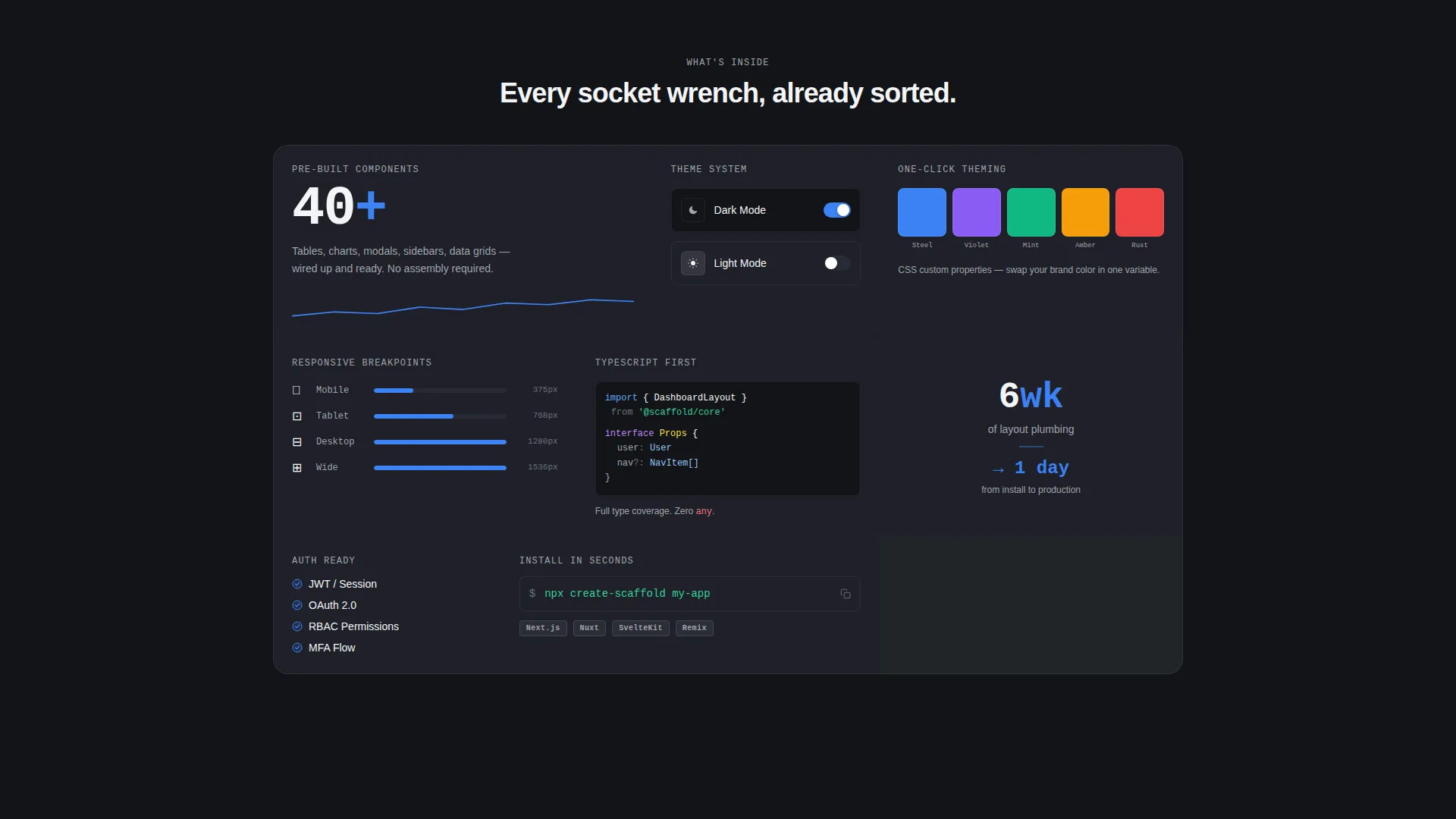Pick the Rust red color swatch
Viewport: 1456px width, 819px height.
pos(1140,212)
